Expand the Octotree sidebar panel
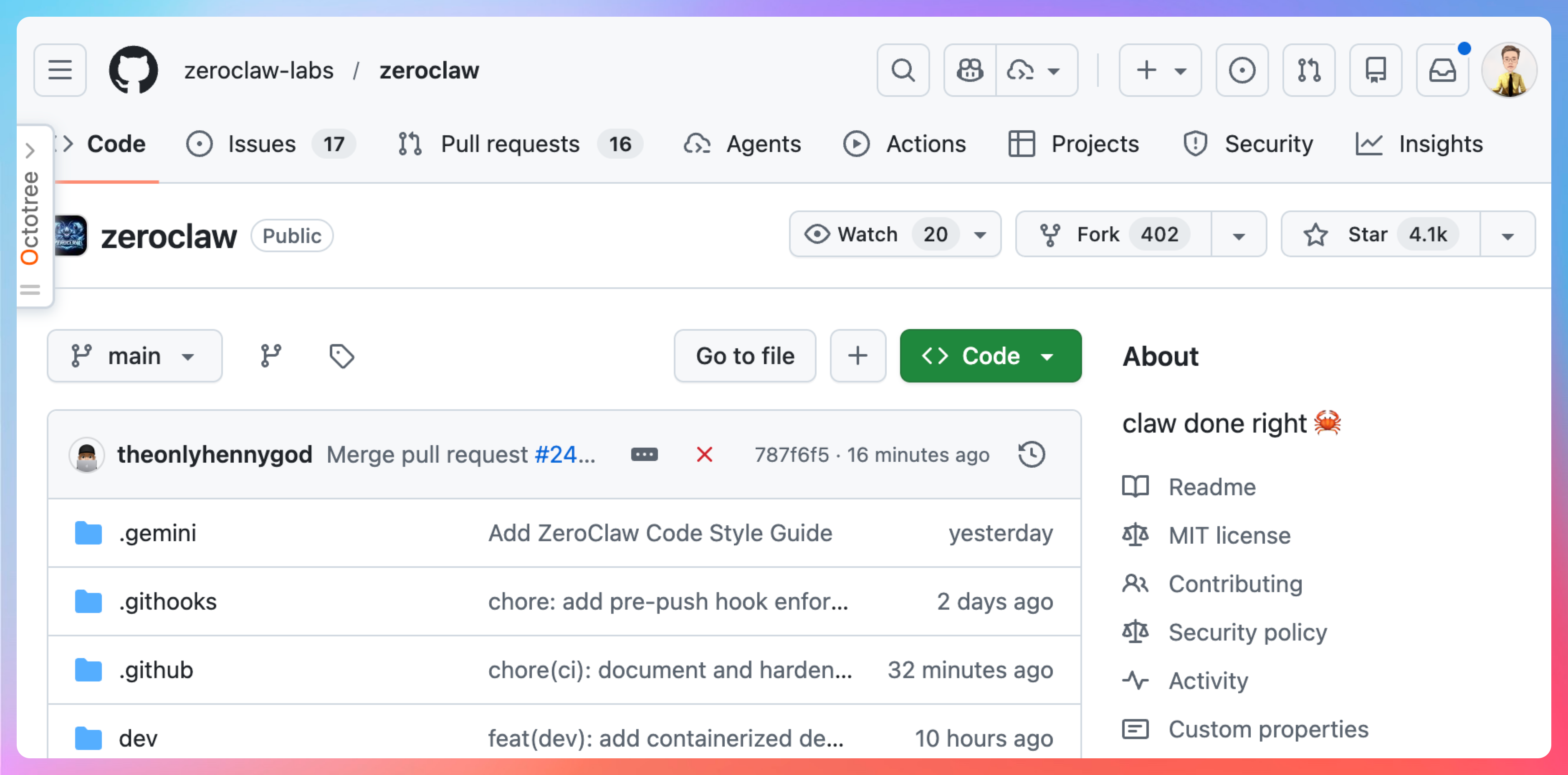The width and height of the screenshot is (1568, 775). pyautogui.click(x=30, y=150)
